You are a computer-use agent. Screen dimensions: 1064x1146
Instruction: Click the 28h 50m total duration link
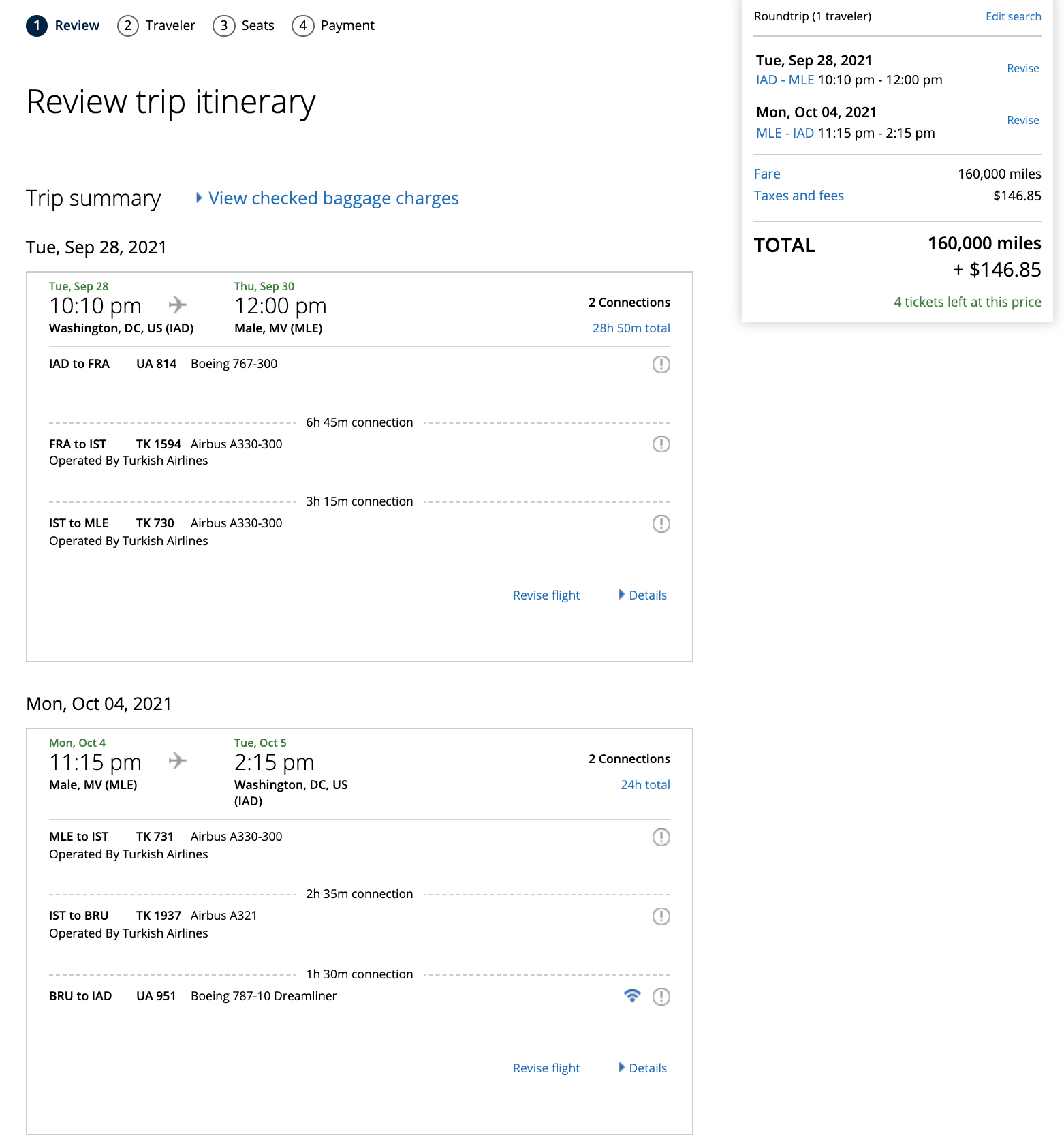tap(631, 328)
